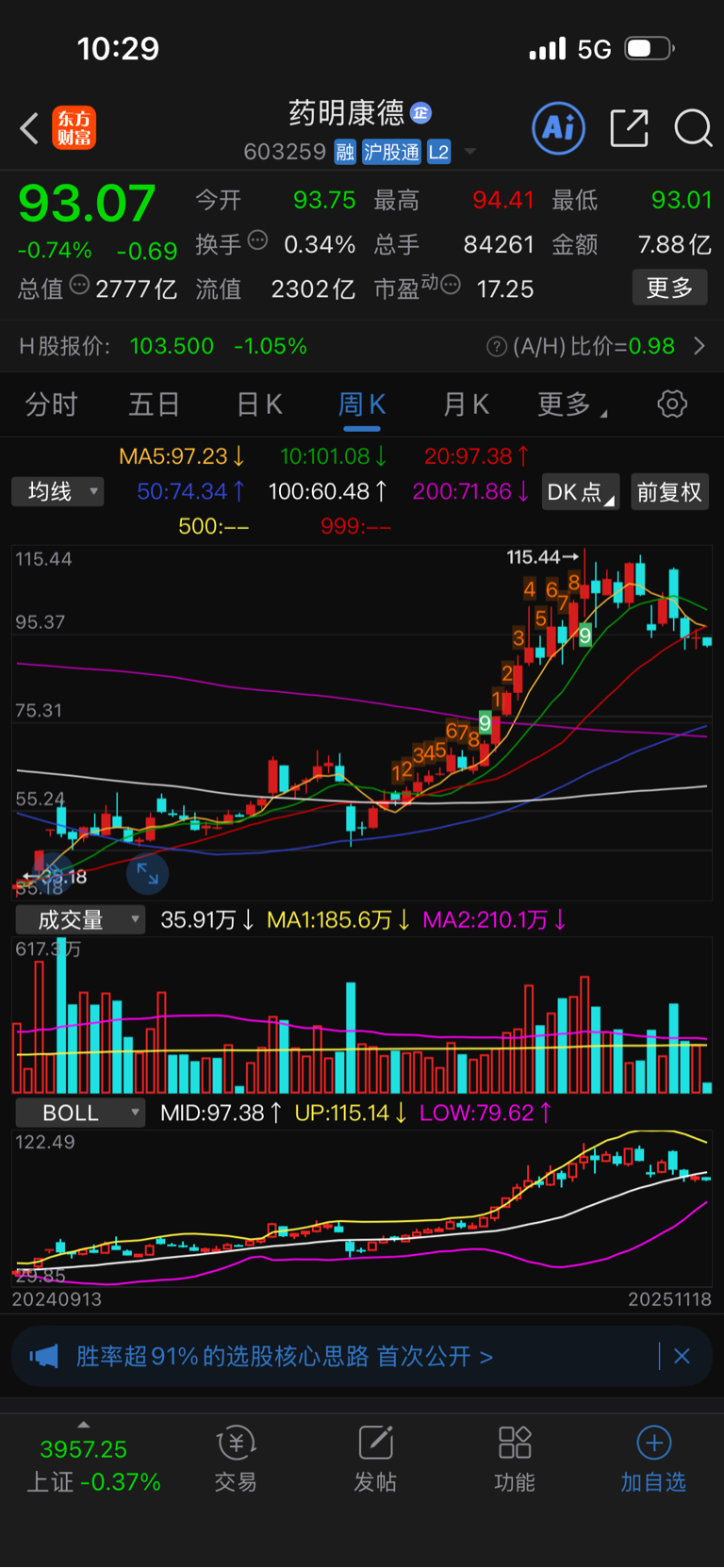This screenshot has width=724, height=1568.
Task: Launch the Ai assistant icon
Action: 558,127
